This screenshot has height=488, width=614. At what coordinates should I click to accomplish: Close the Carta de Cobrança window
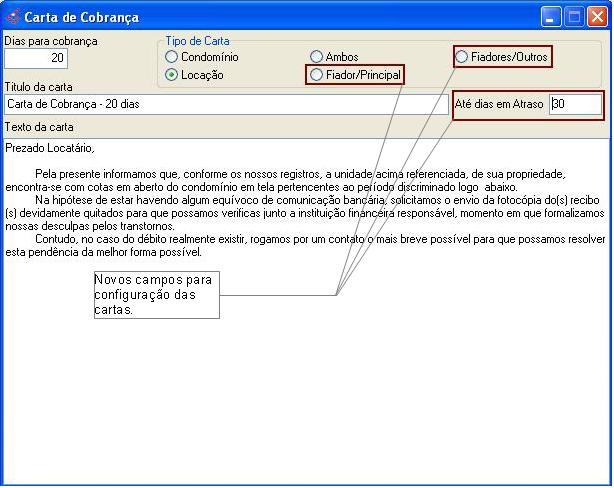pos(596,17)
